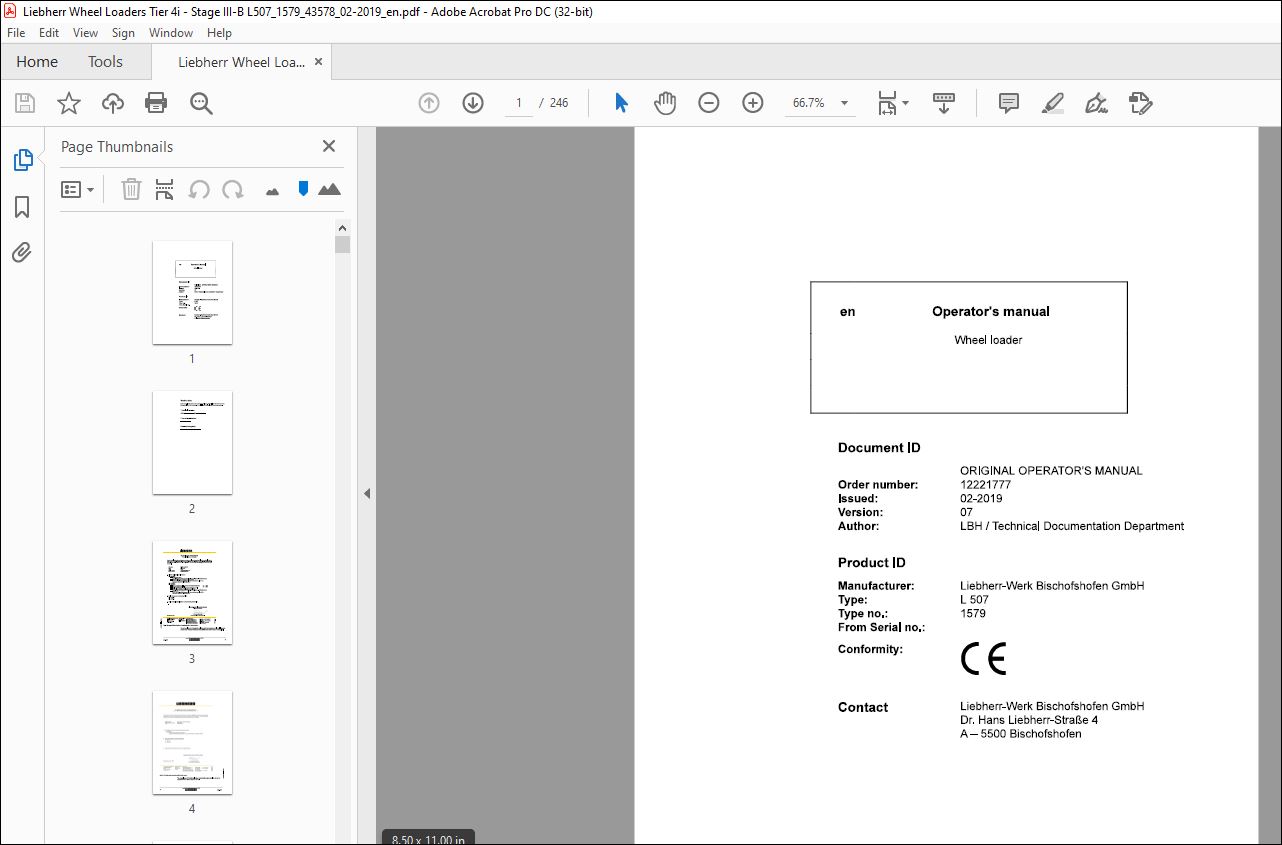Rotate pages counterclockwise
Image resolution: width=1282 pixels, height=845 pixels.
[199, 189]
